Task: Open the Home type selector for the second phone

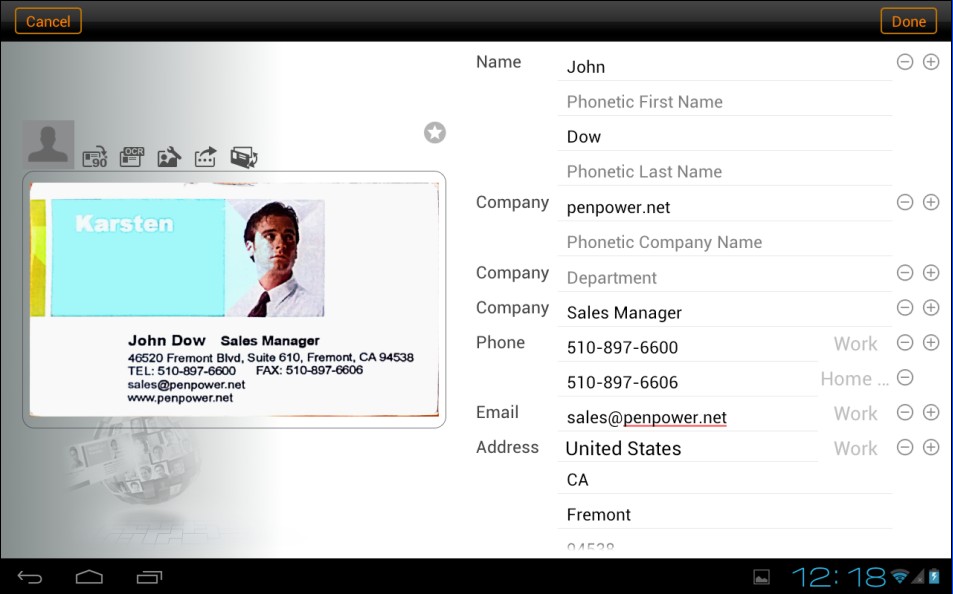Action: pyautogui.click(x=854, y=379)
